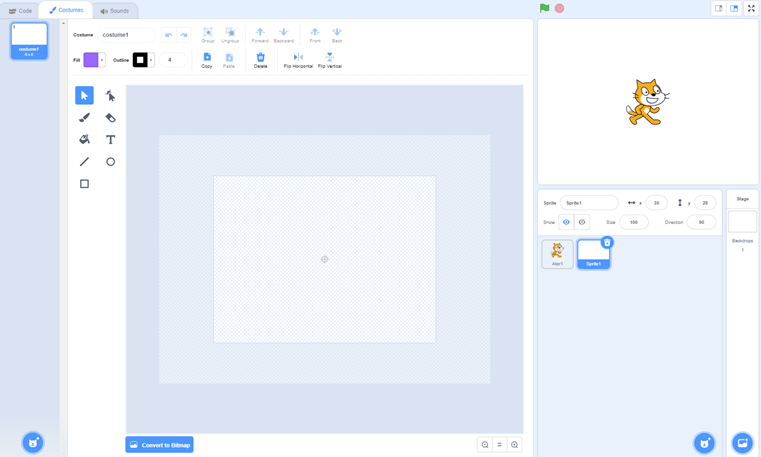This screenshot has height=457, width=761.
Task: Edit the sprite Direction field
Action: 702,222
